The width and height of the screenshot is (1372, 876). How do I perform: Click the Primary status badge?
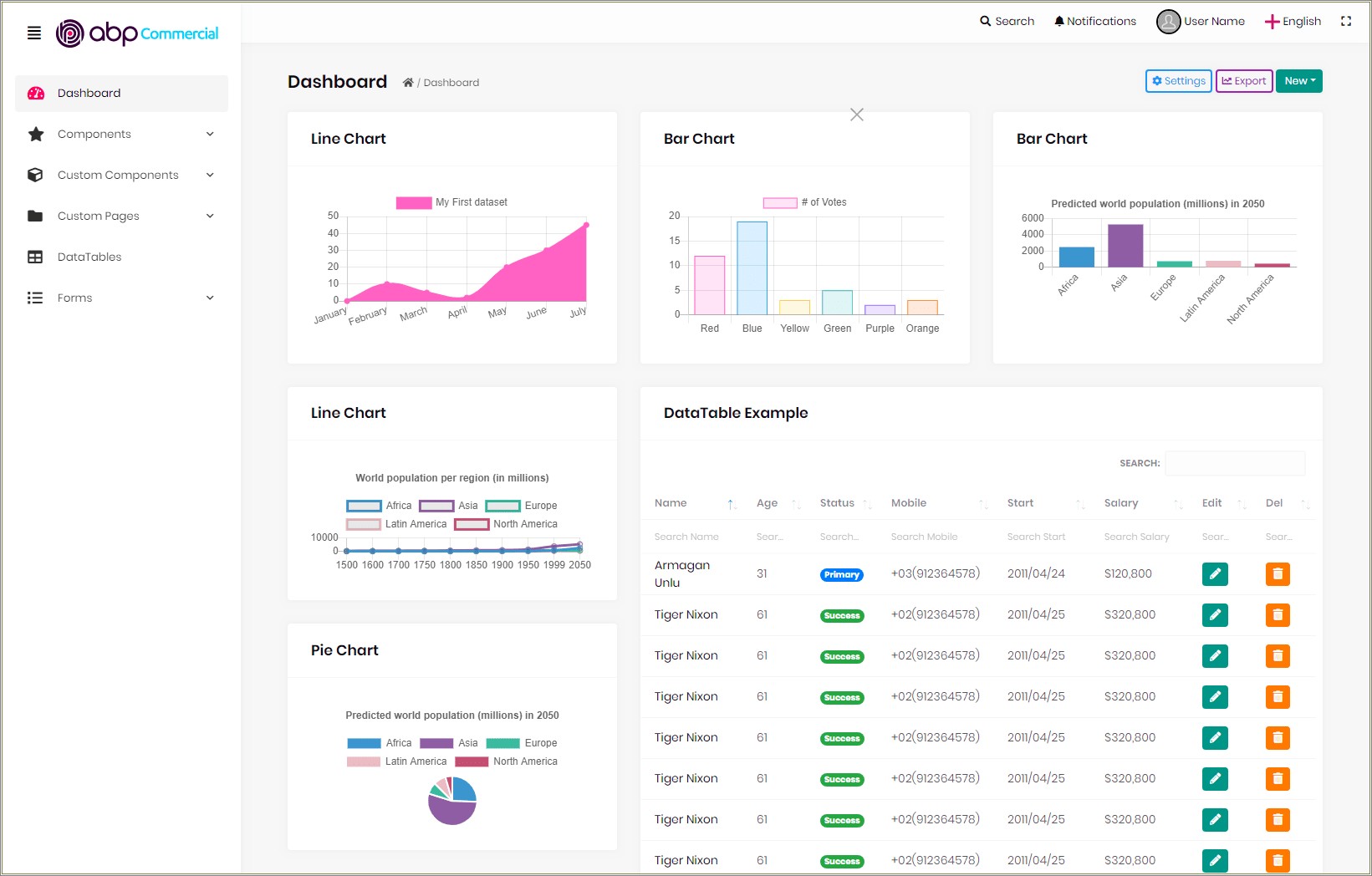click(x=841, y=575)
